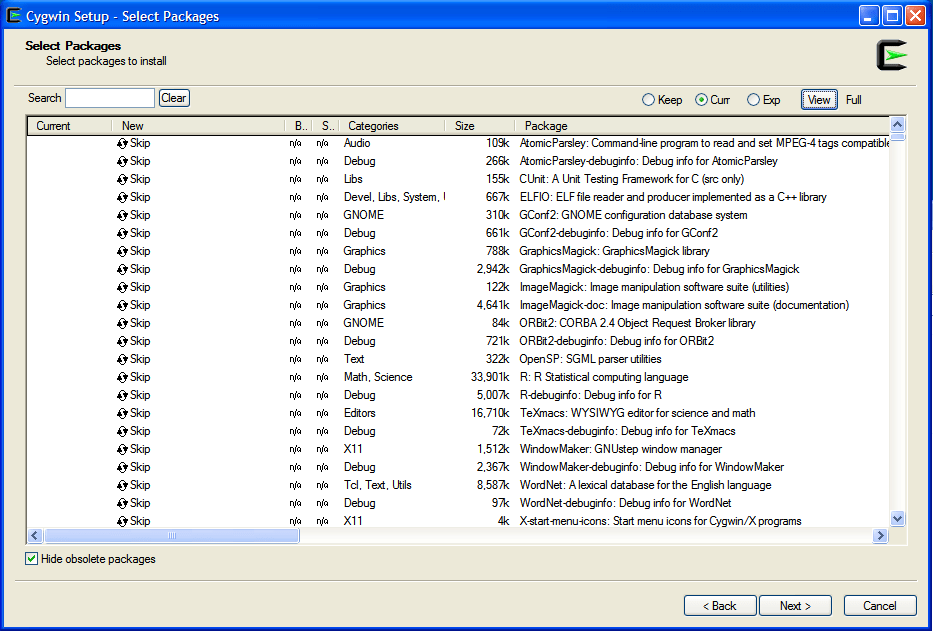Select the Editors category cell

pos(359,413)
